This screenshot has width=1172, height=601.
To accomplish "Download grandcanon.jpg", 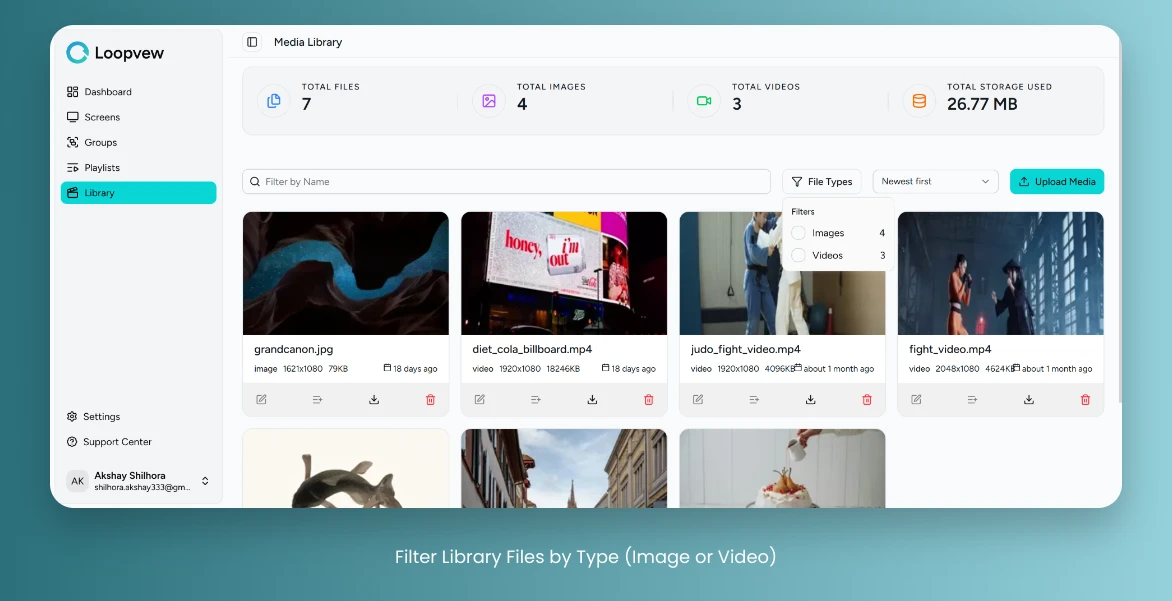I will click(x=374, y=399).
